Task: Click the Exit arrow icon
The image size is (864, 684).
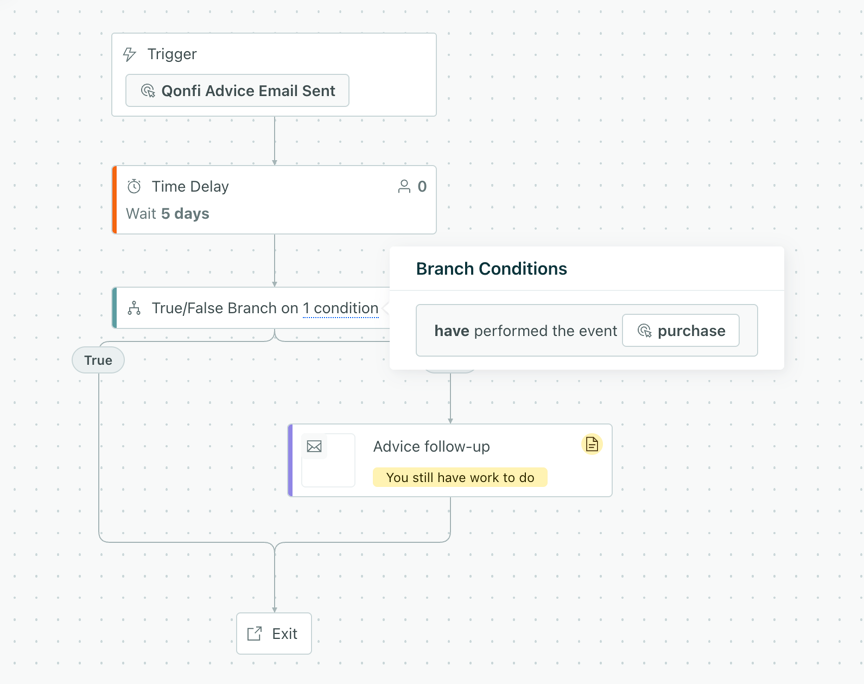Action: tap(254, 634)
